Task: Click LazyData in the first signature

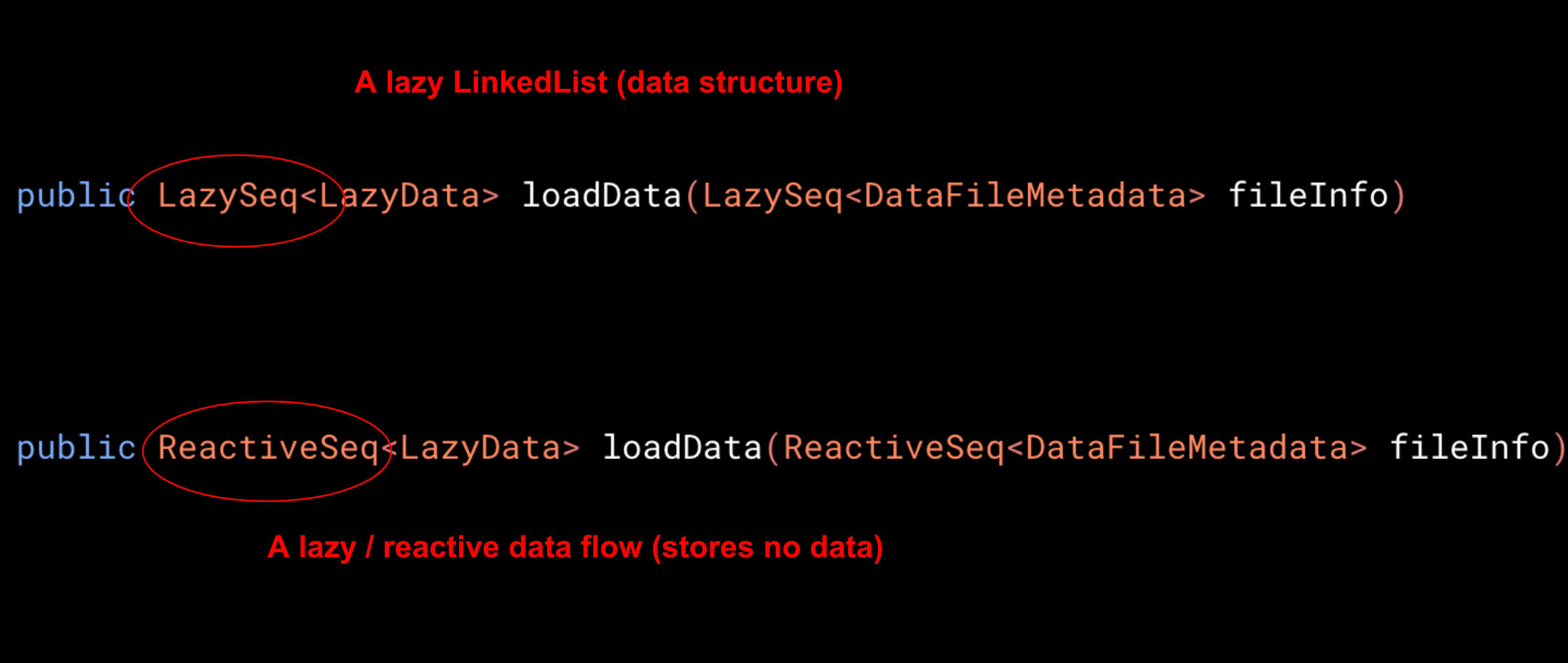Action: click(x=400, y=196)
